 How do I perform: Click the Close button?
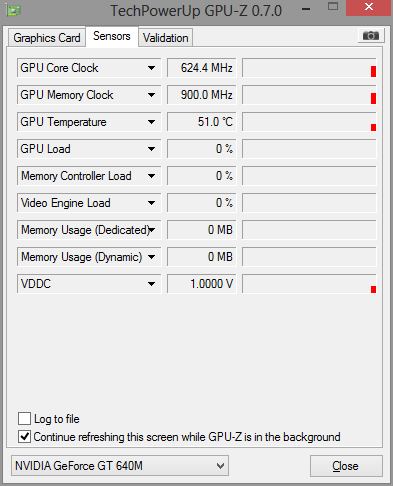pos(346,466)
